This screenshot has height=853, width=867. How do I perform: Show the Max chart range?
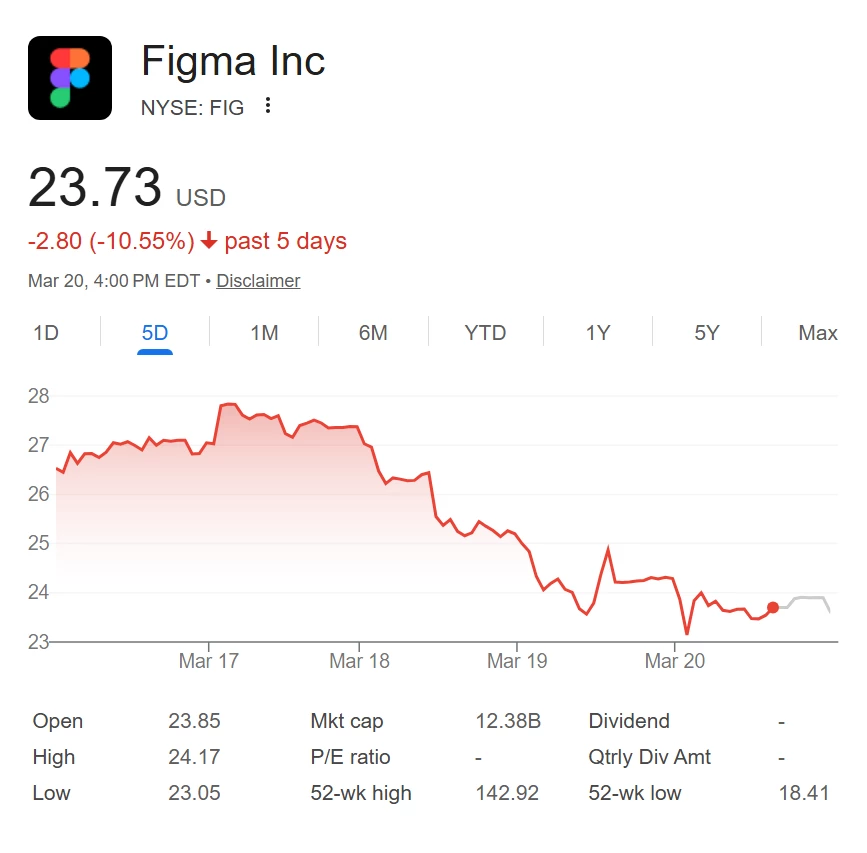point(818,333)
